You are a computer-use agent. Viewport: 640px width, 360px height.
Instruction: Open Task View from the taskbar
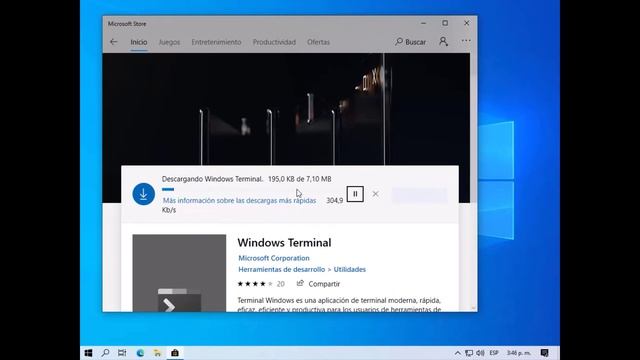[122, 353]
